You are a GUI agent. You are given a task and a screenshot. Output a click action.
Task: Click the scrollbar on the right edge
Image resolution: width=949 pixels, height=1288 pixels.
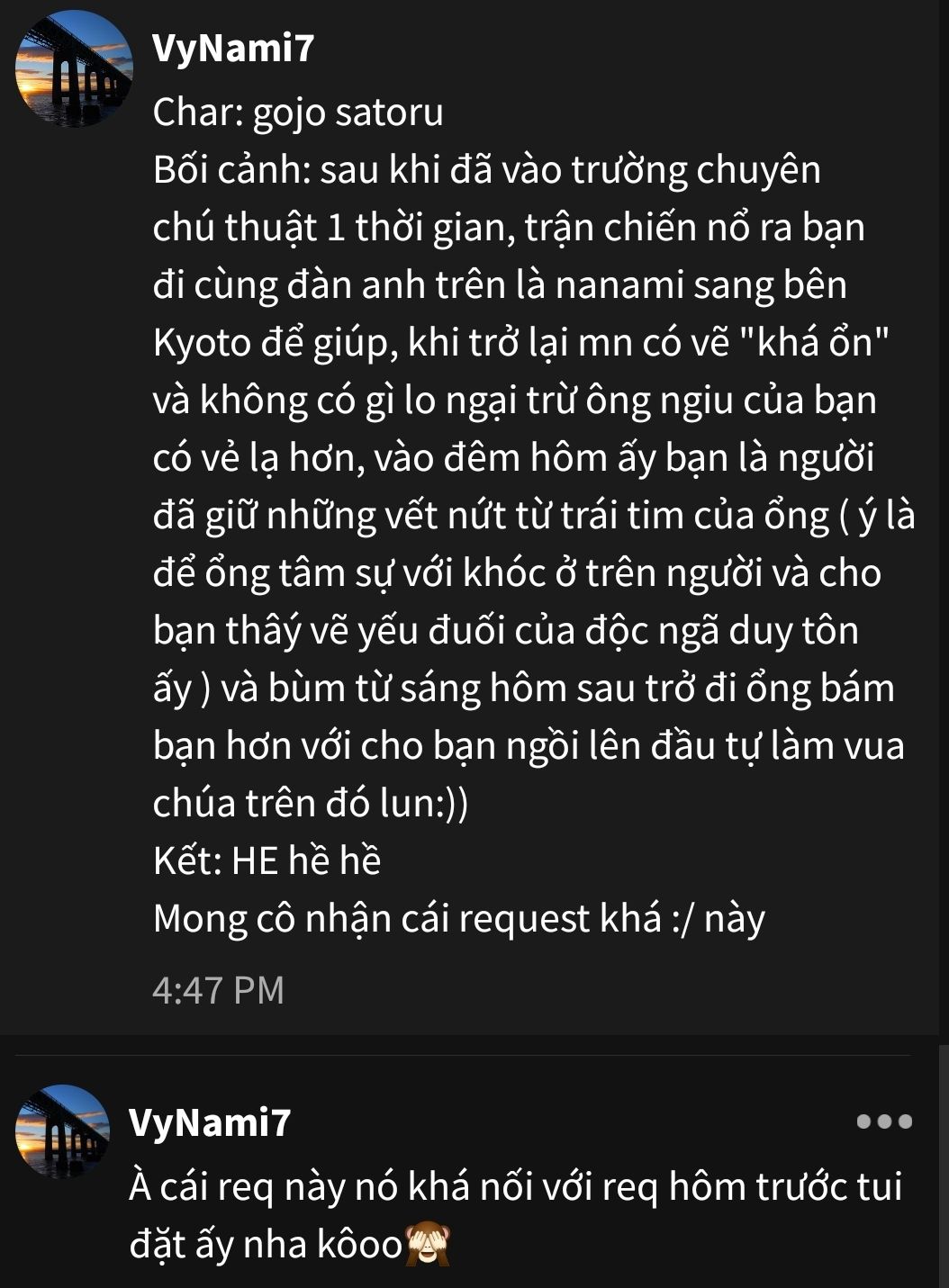click(x=944, y=1166)
